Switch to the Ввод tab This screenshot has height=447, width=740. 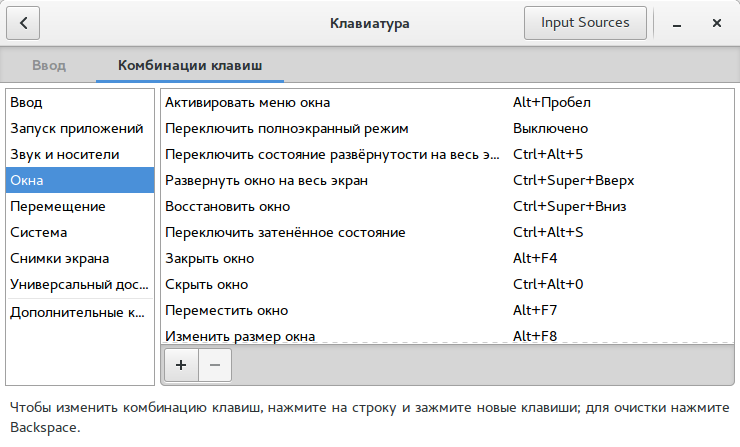(49, 65)
